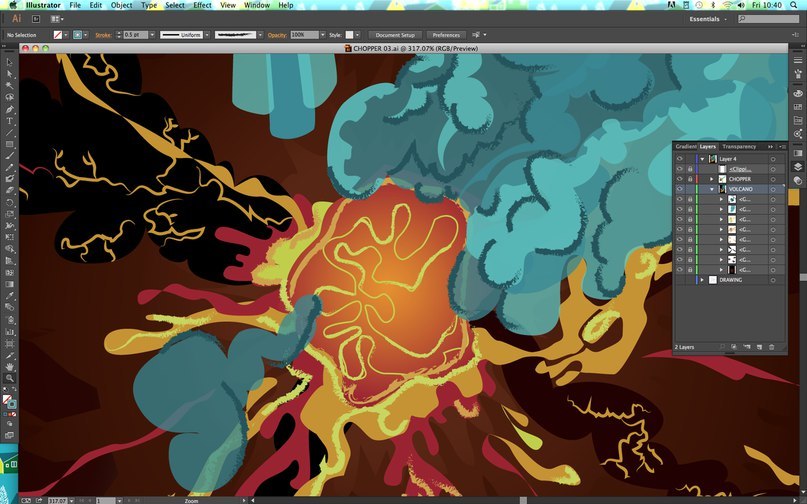Select the Paintbrush tool
Screen dimensions: 807x504
coord(9,156)
